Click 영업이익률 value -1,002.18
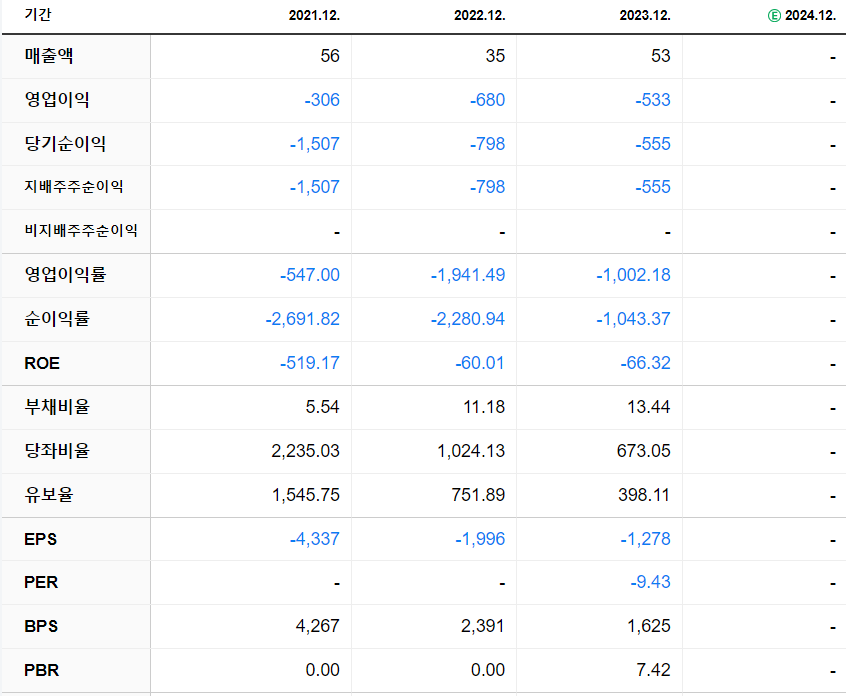The height and width of the screenshot is (696, 846). point(633,275)
